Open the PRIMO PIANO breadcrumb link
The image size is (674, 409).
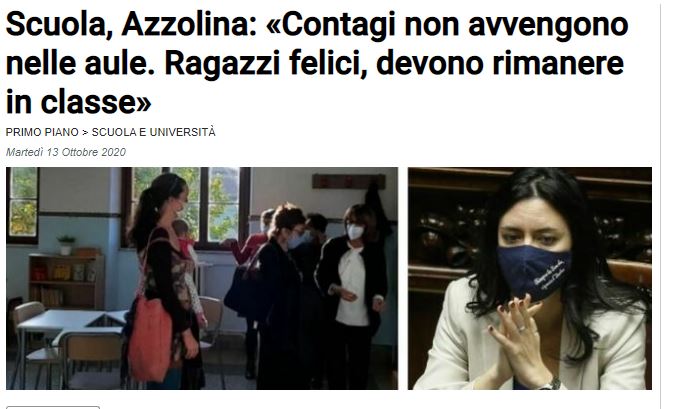point(42,132)
